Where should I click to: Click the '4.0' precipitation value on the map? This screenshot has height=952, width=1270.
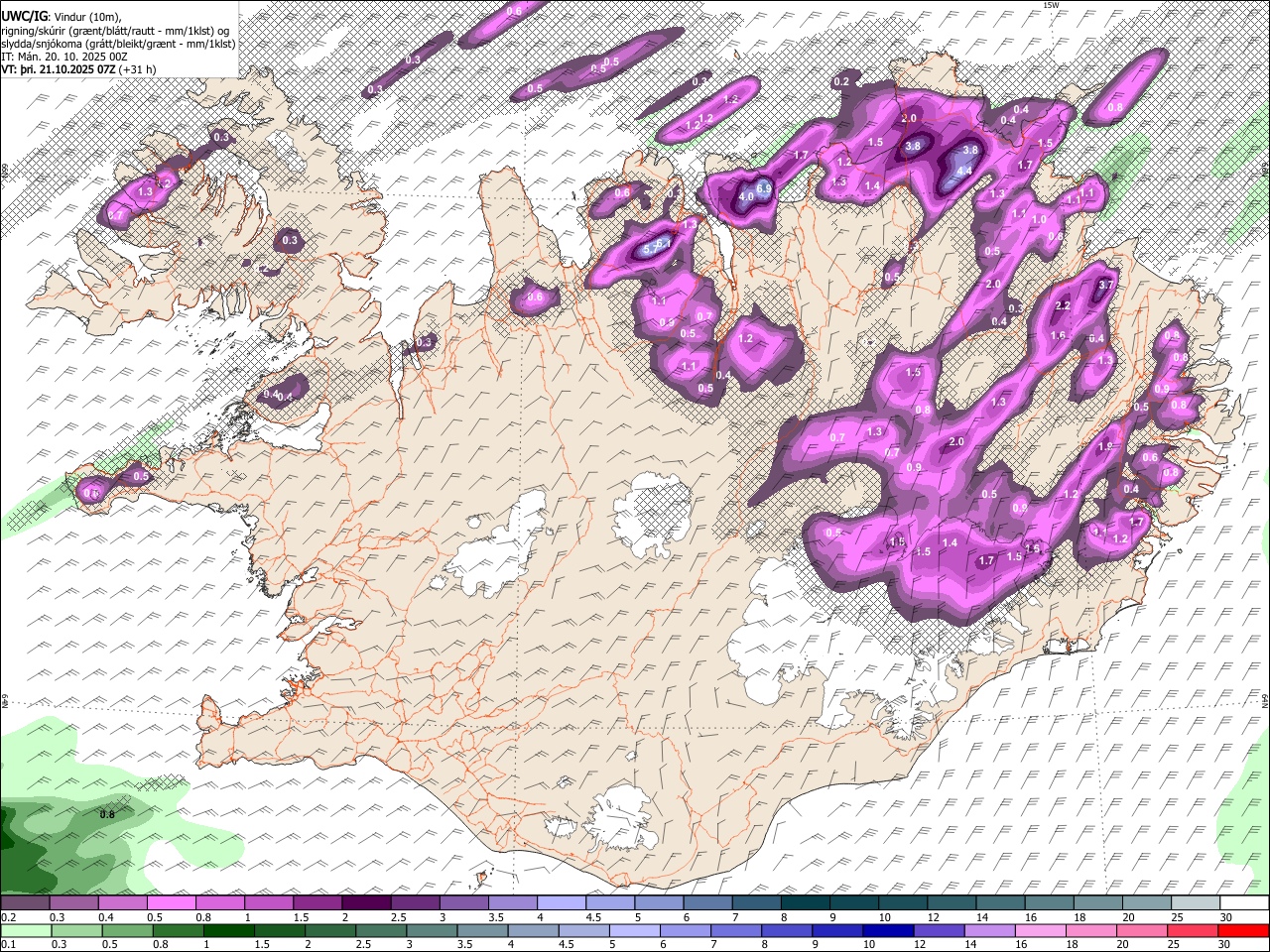746,196
